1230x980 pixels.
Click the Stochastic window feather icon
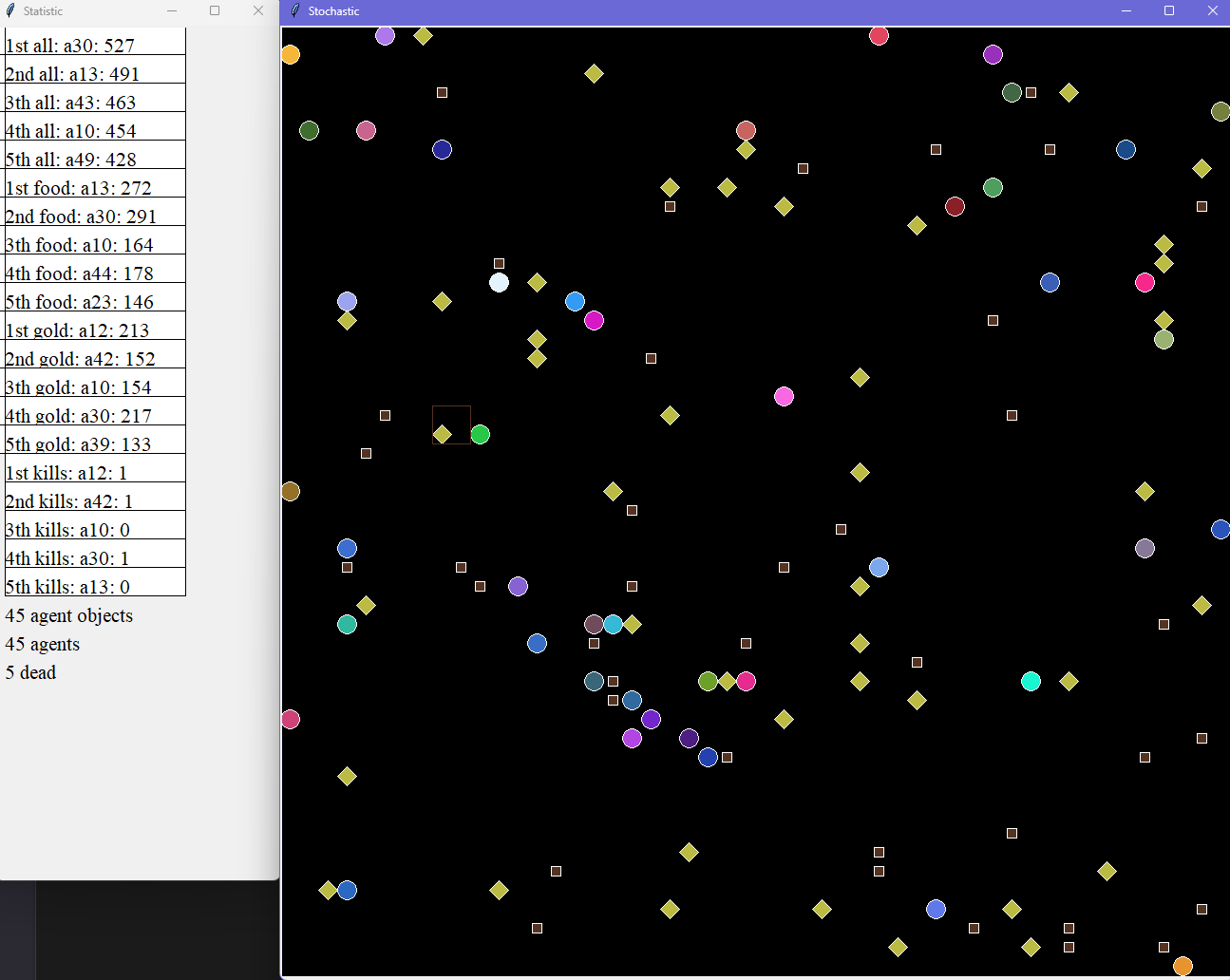[295, 10]
